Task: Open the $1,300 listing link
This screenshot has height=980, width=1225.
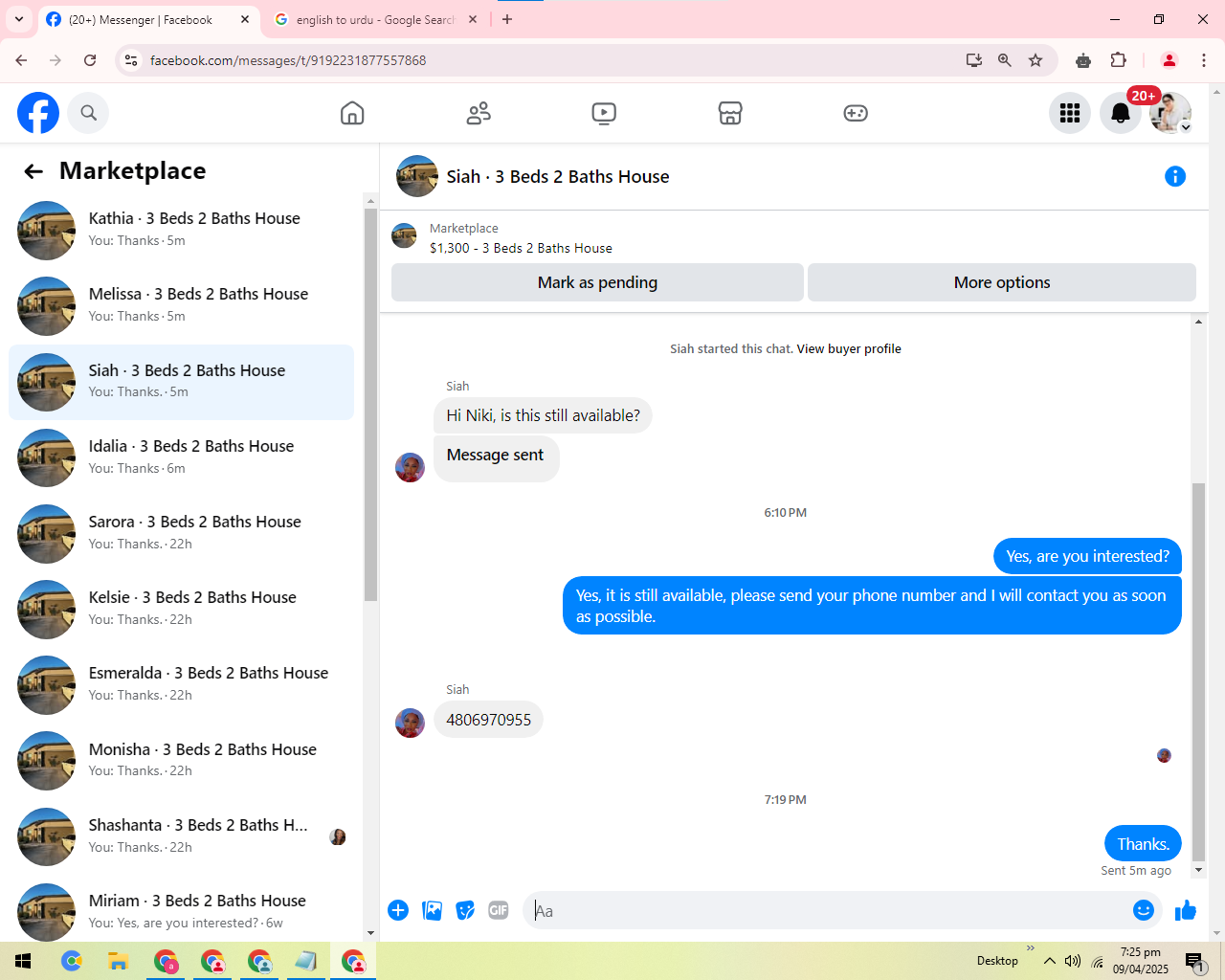Action: (x=521, y=248)
